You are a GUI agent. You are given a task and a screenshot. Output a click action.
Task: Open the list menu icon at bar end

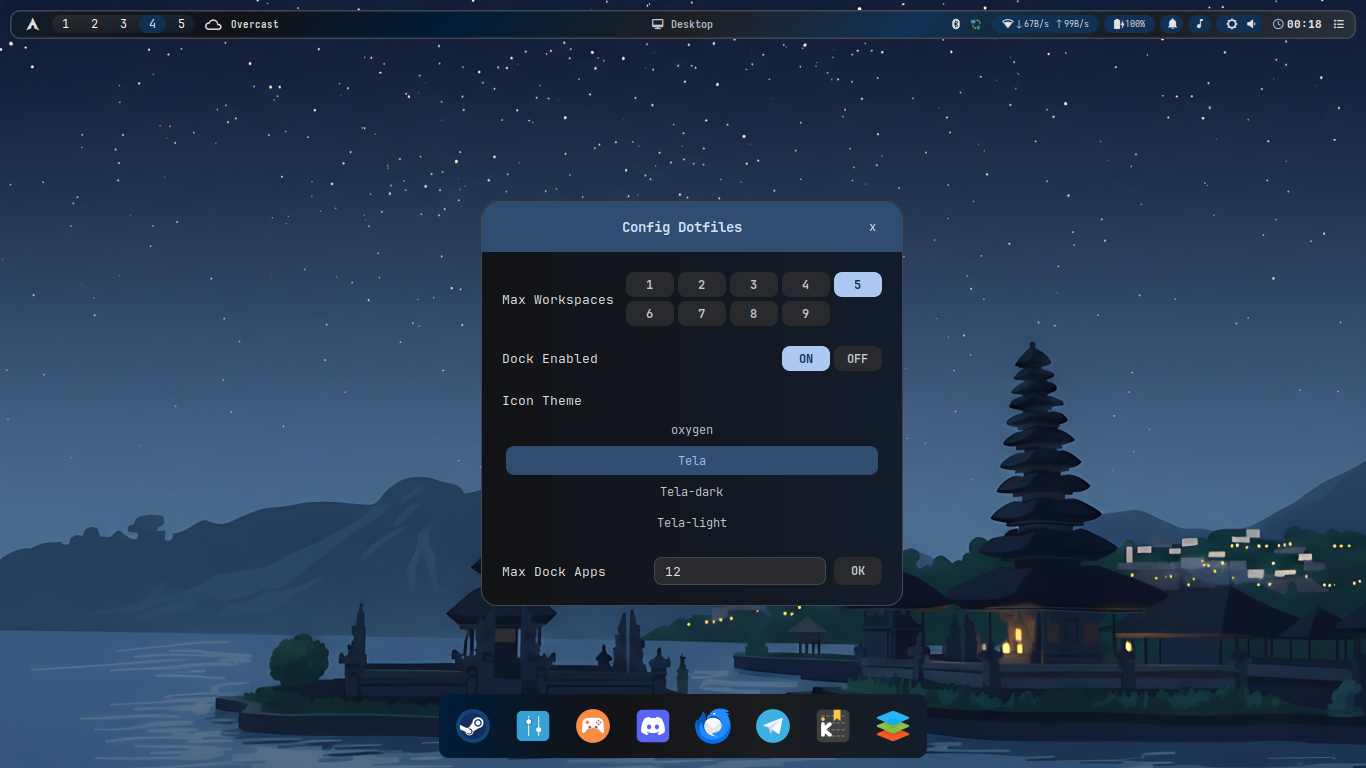[1339, 24]
